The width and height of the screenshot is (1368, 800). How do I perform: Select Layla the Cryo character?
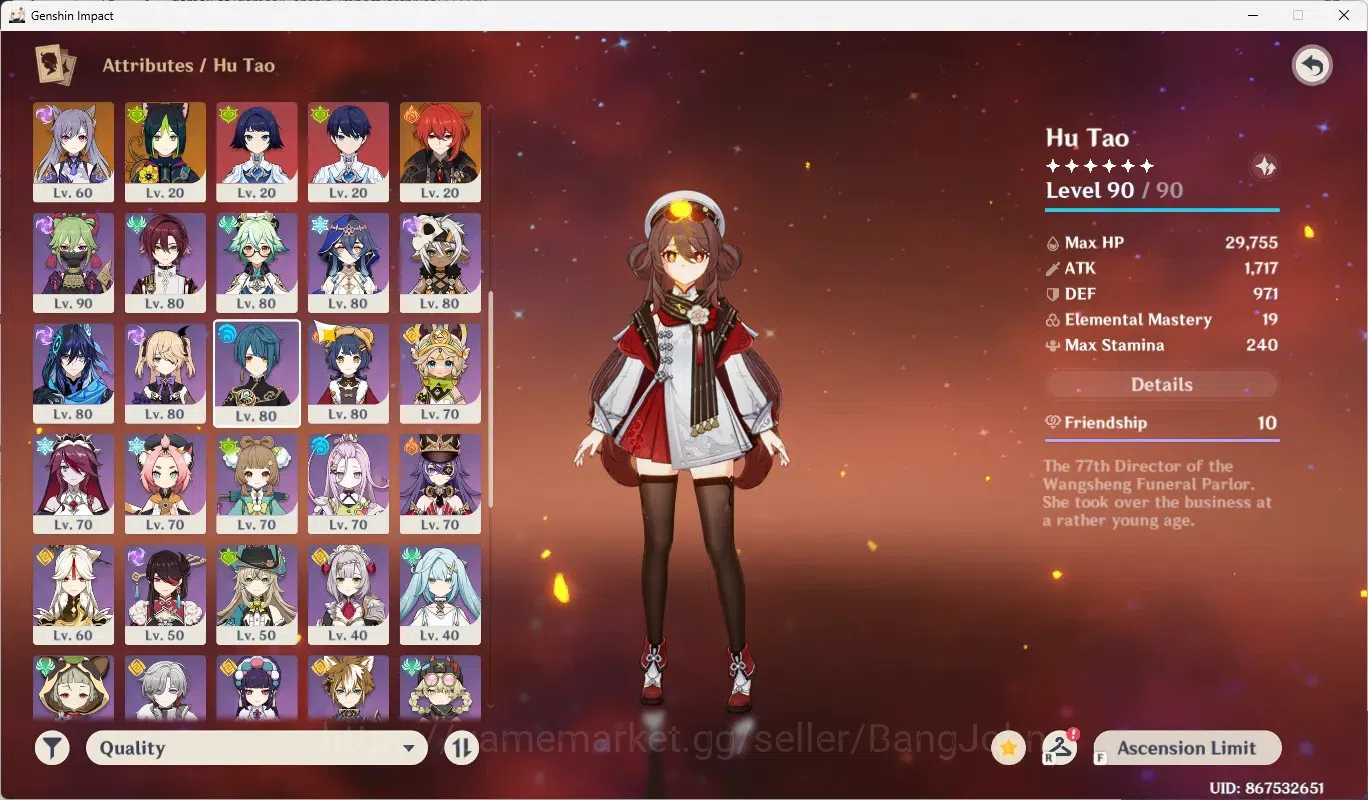coord(348,263)
